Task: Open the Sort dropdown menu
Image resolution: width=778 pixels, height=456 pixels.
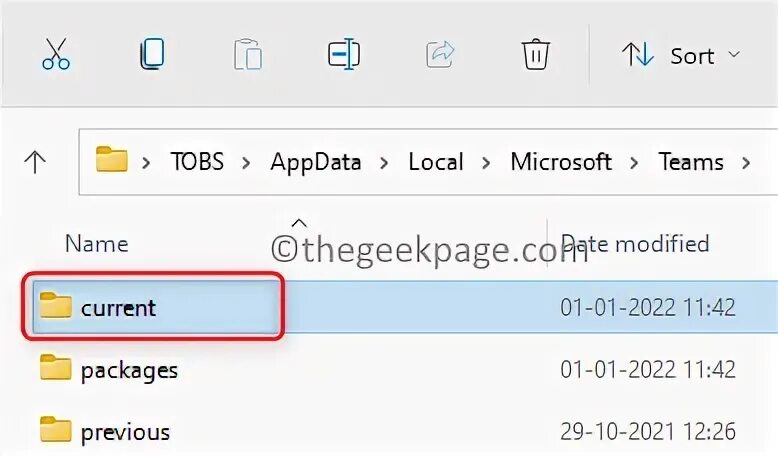Action: pos(682,55)
